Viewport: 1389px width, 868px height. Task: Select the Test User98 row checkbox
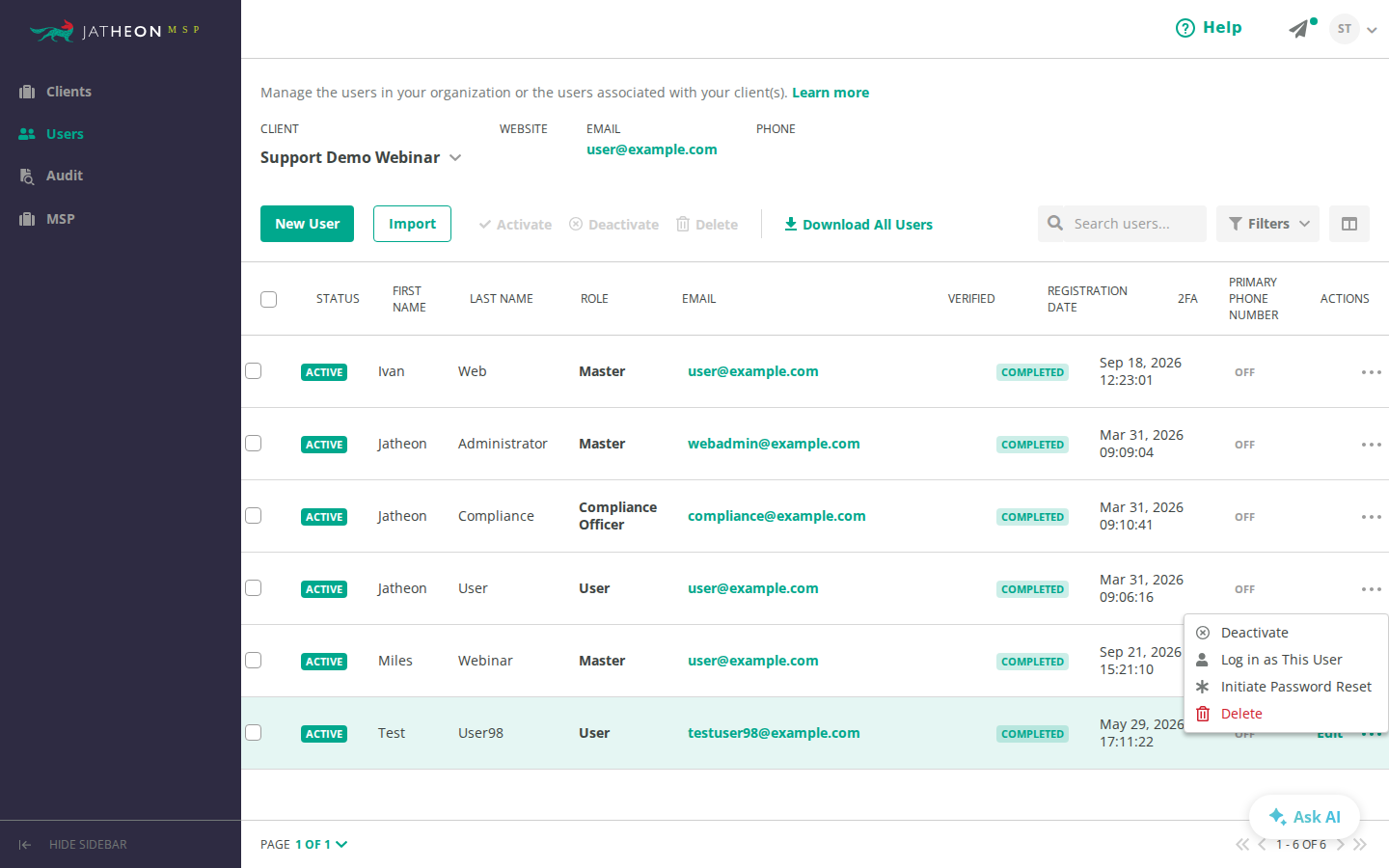(x=253, y=733)
